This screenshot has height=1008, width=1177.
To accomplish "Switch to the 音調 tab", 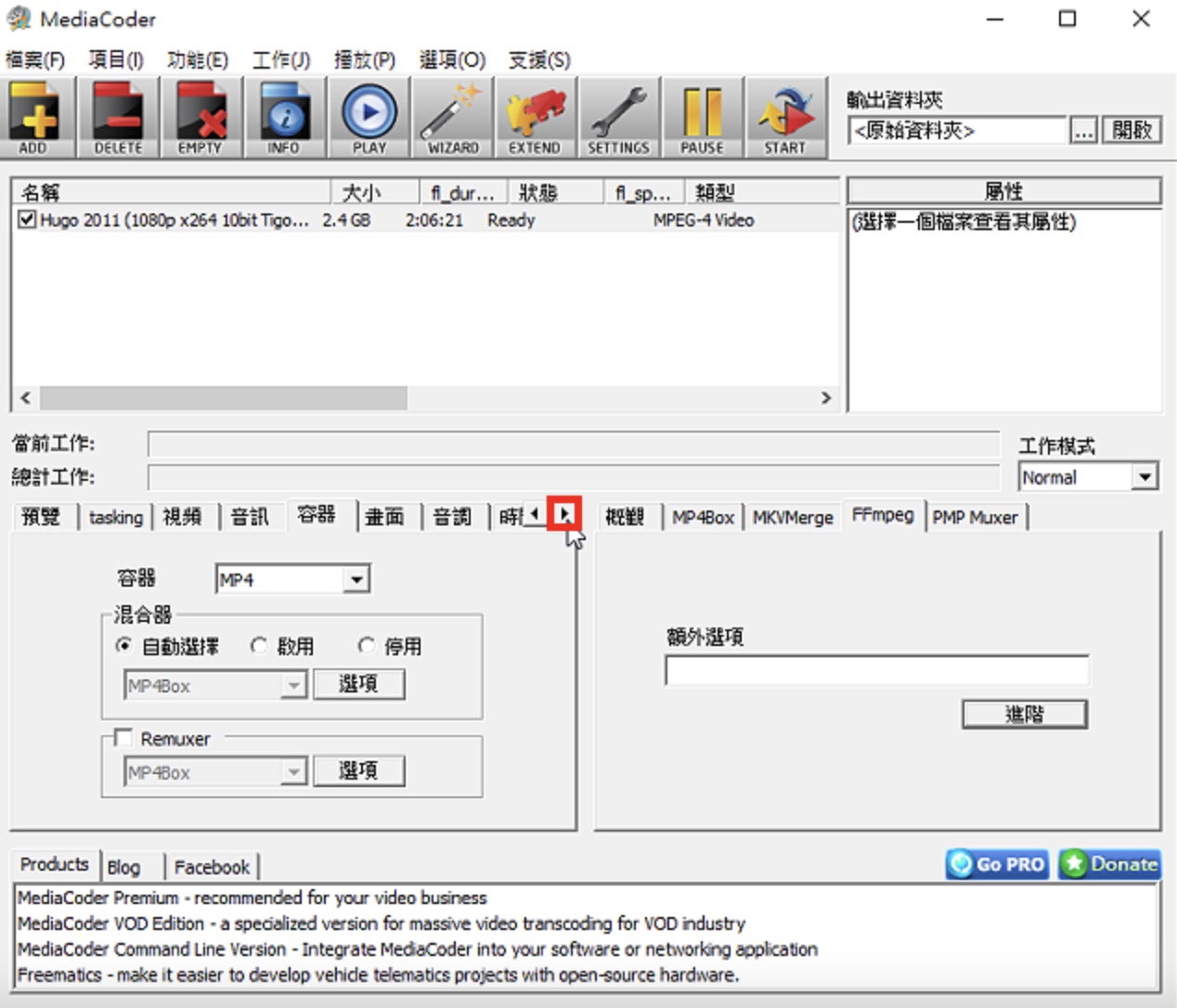I will pyautogui.click(x=452, y=517).
